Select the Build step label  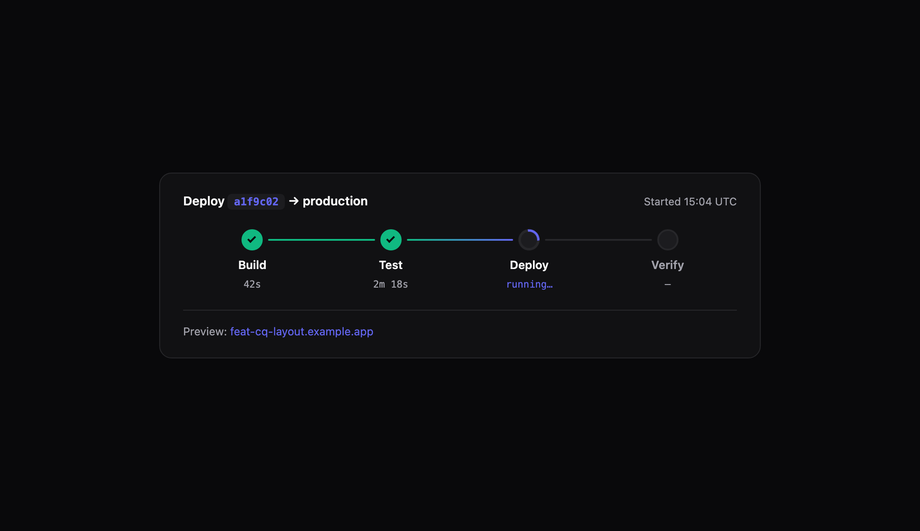tap(252, 265)
